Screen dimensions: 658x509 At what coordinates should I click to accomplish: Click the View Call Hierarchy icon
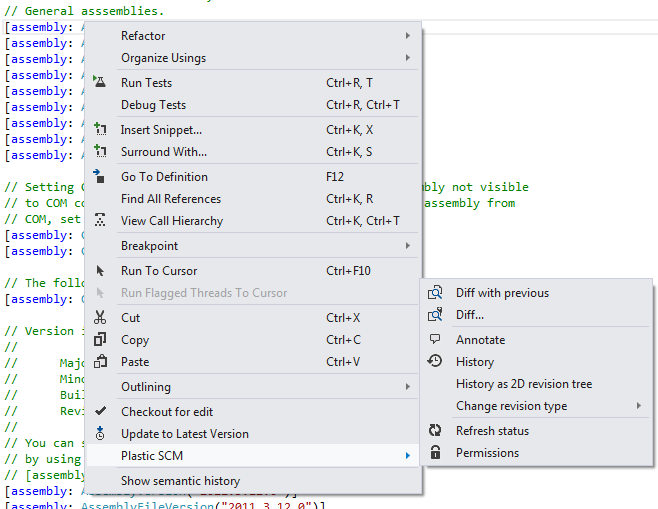100,221
